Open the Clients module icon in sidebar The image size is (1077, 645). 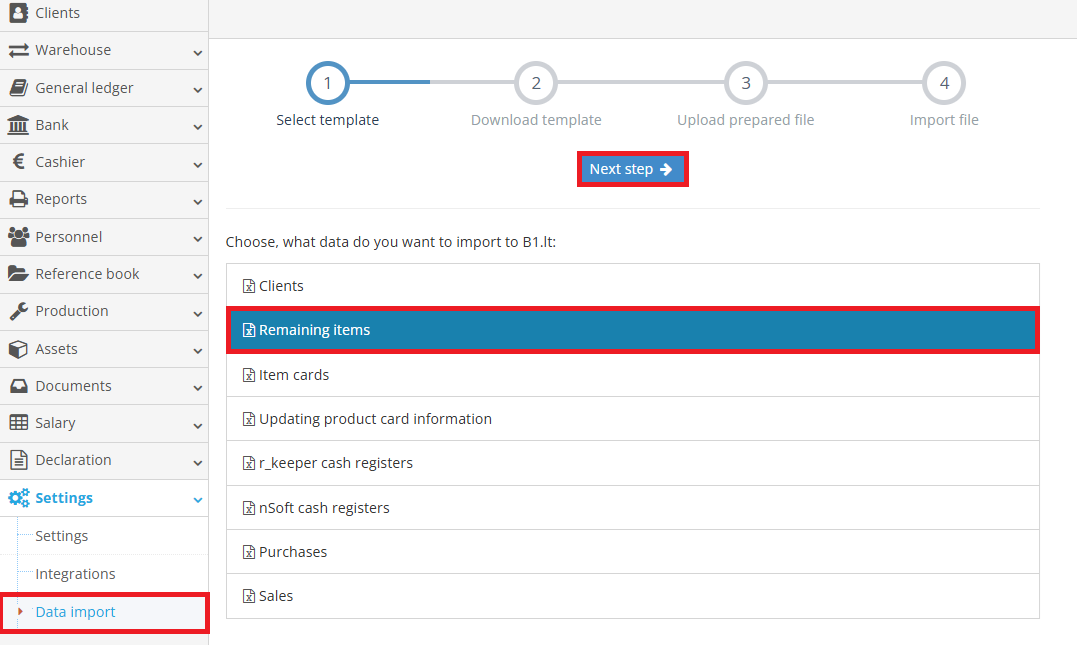coord(17,12)
